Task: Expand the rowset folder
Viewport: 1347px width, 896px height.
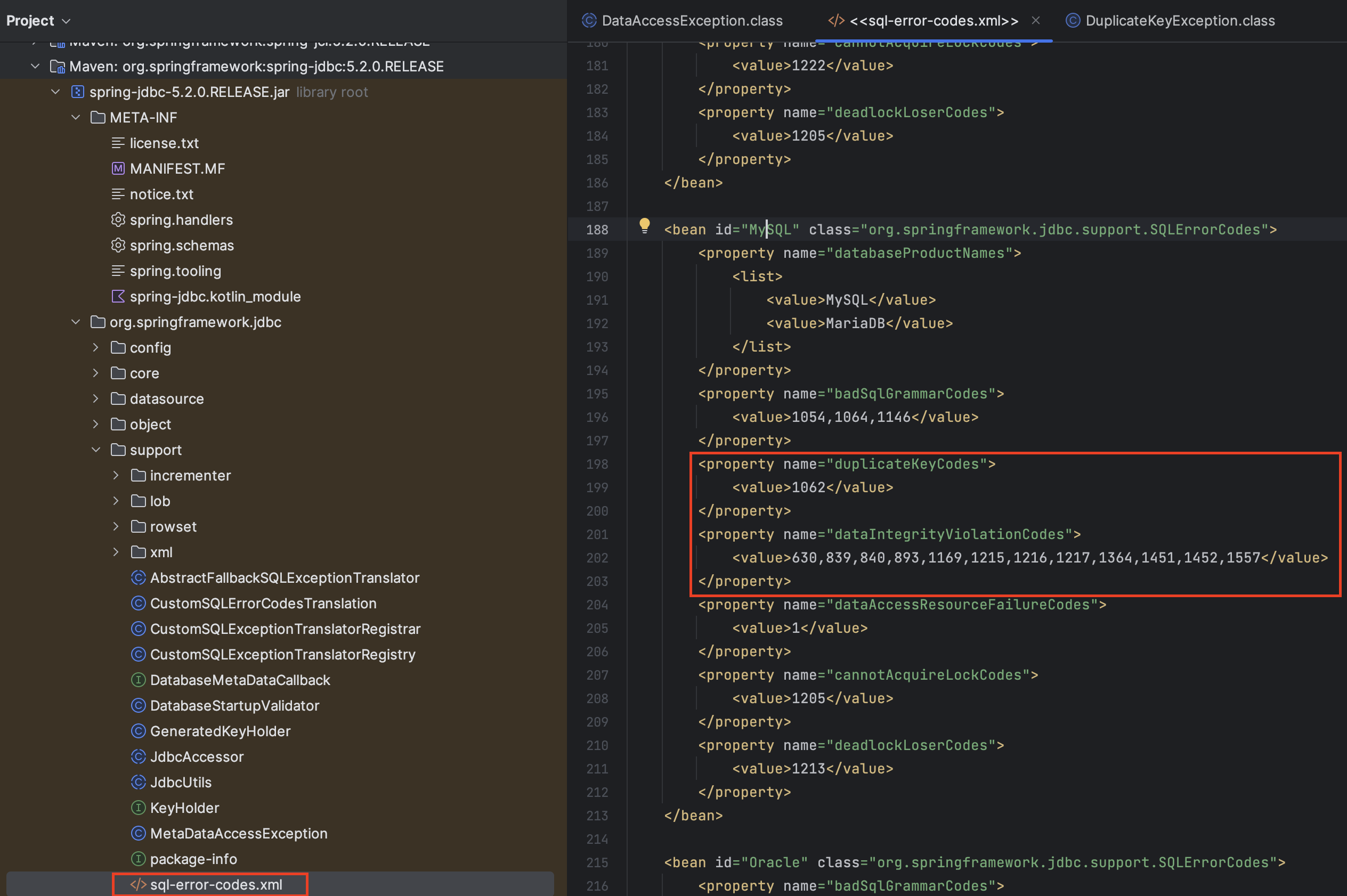Action: pyautogui.click(x=116, y=526)
